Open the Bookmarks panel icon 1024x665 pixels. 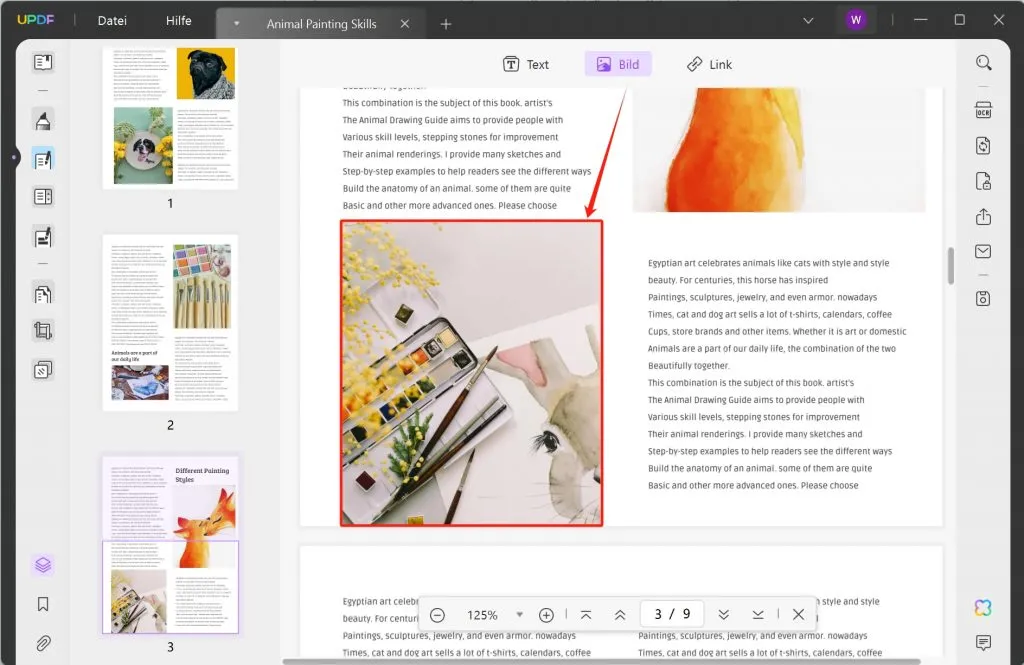43,604
